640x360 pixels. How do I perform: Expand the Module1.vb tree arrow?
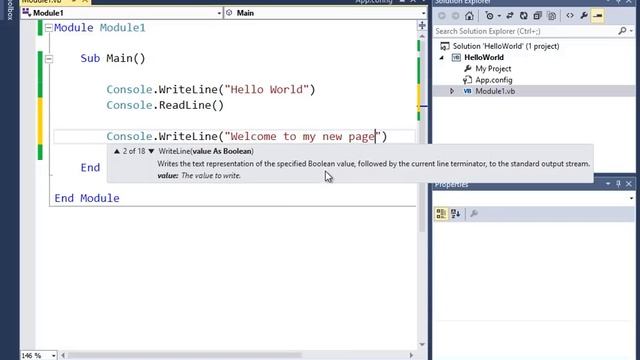coord(452,91)
